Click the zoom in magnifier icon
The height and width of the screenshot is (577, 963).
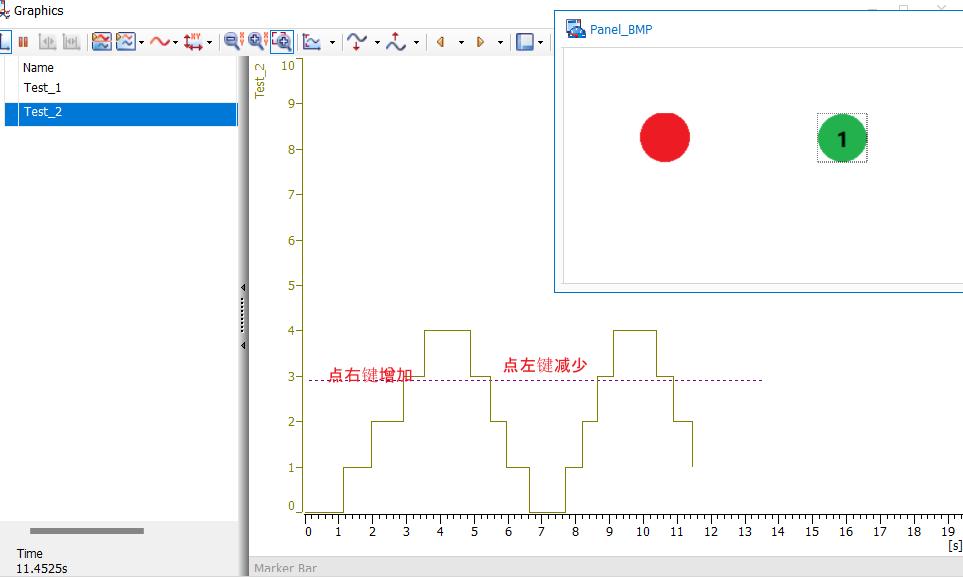point(256,42)
